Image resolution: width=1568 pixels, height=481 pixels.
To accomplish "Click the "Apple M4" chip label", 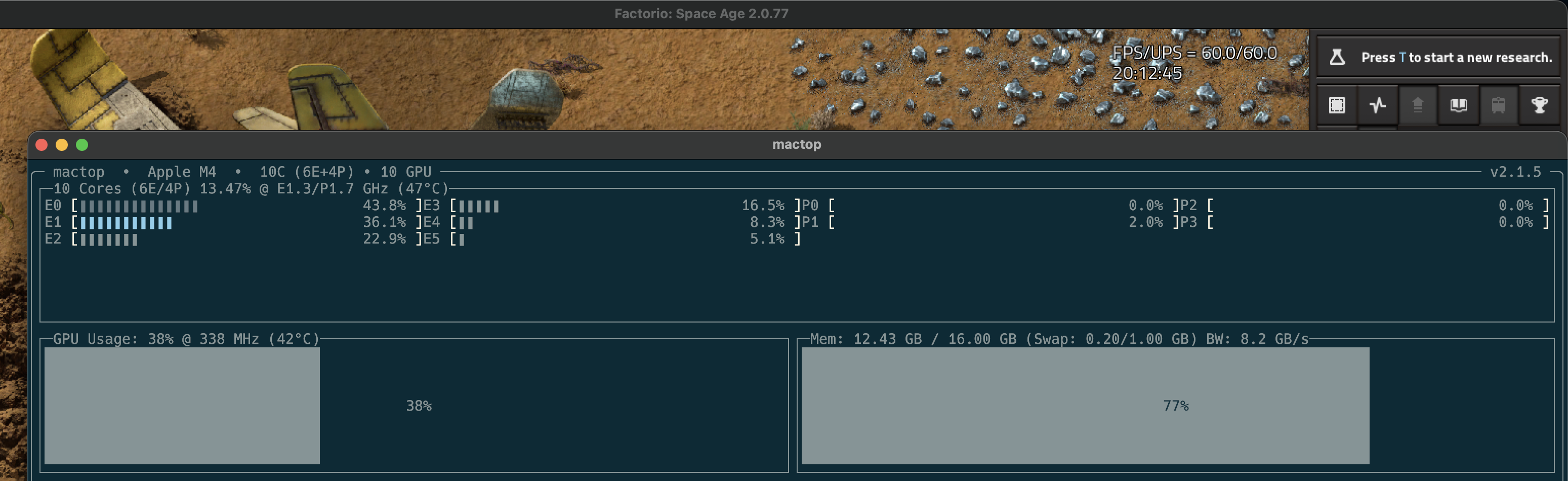I will pos(181,172).
